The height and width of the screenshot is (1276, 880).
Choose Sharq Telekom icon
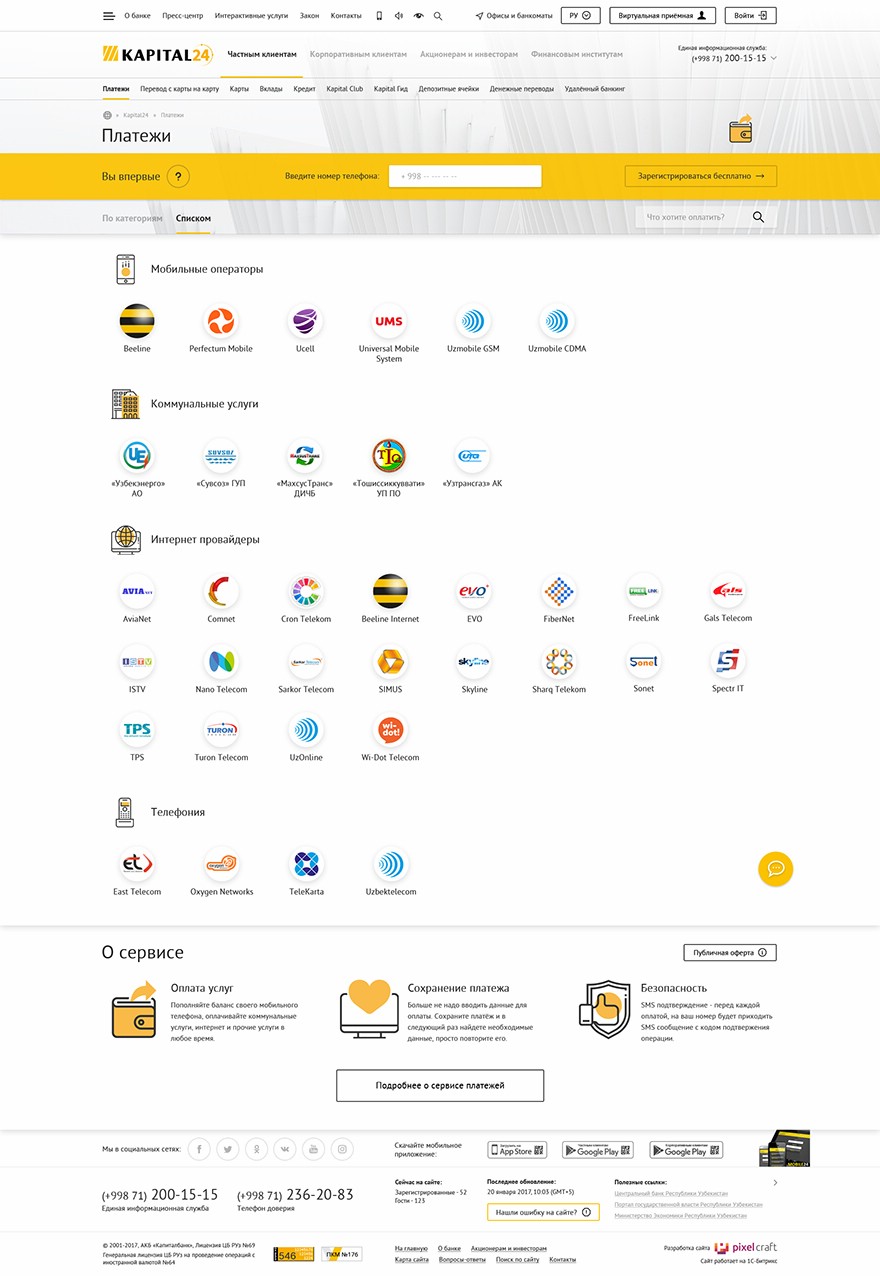coord(559,661)
